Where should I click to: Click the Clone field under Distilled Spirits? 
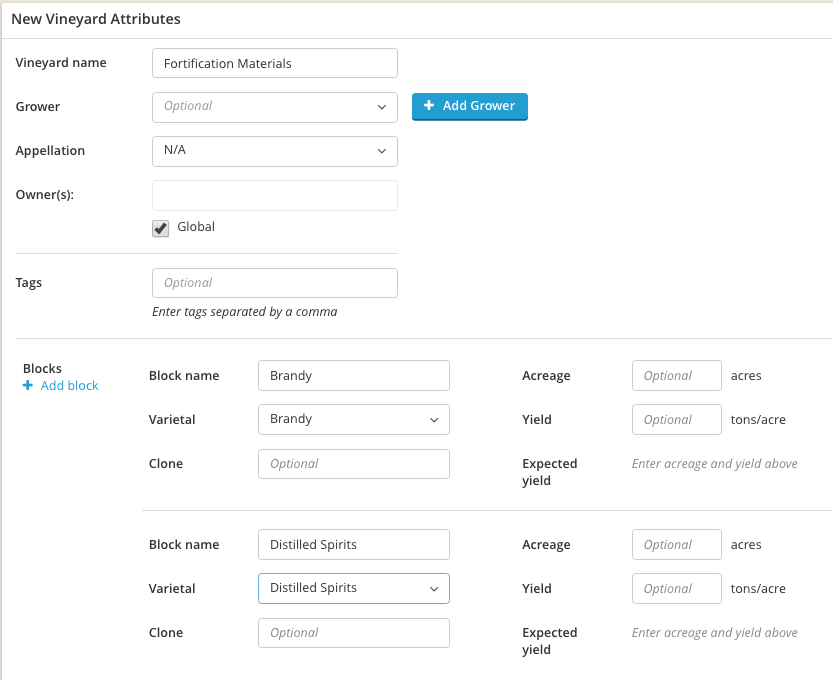(354, 633)
